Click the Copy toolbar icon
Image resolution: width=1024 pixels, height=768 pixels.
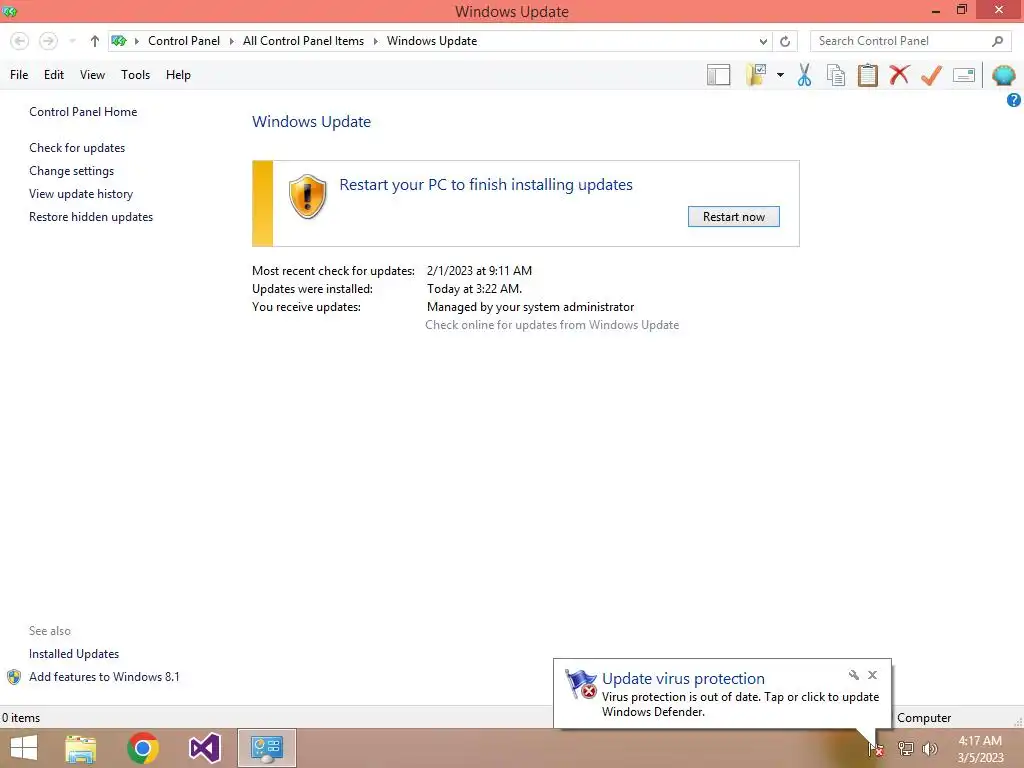click(x=836, y=75)
